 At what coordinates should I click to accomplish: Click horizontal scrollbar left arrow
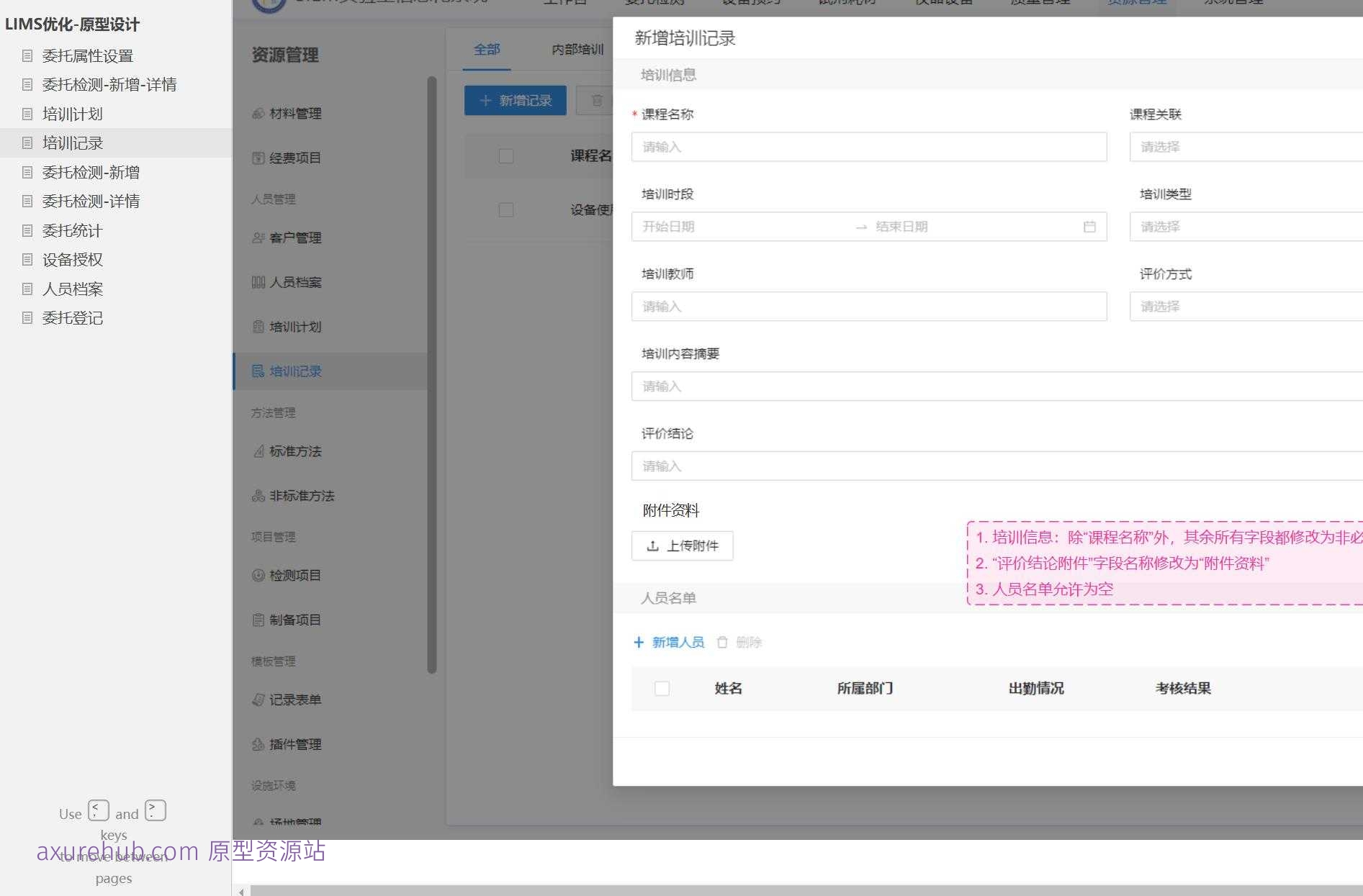241,892
